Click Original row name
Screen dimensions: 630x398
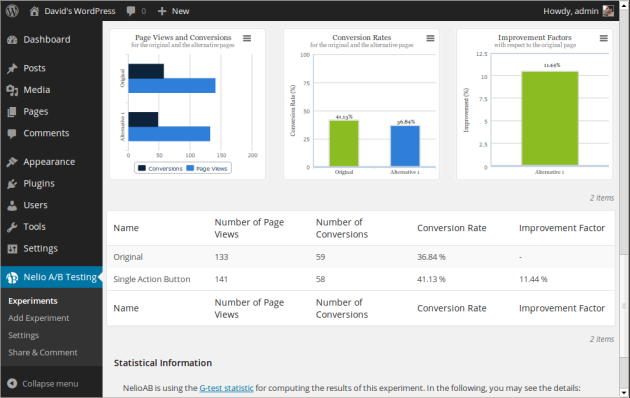pyautogui.click(x=128, y=257)
